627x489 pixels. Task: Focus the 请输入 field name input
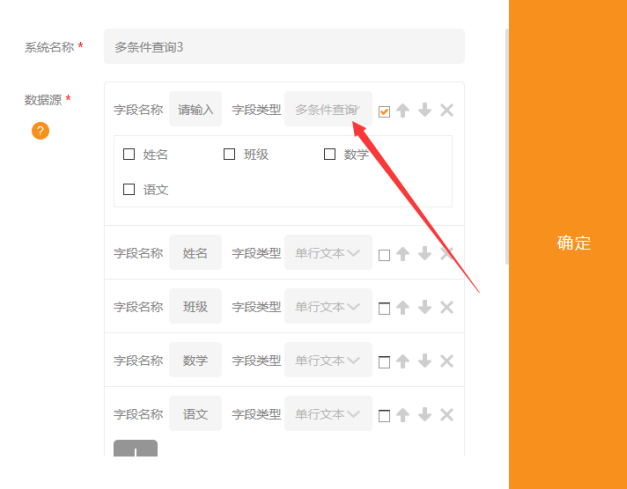[x=195, y=109]
